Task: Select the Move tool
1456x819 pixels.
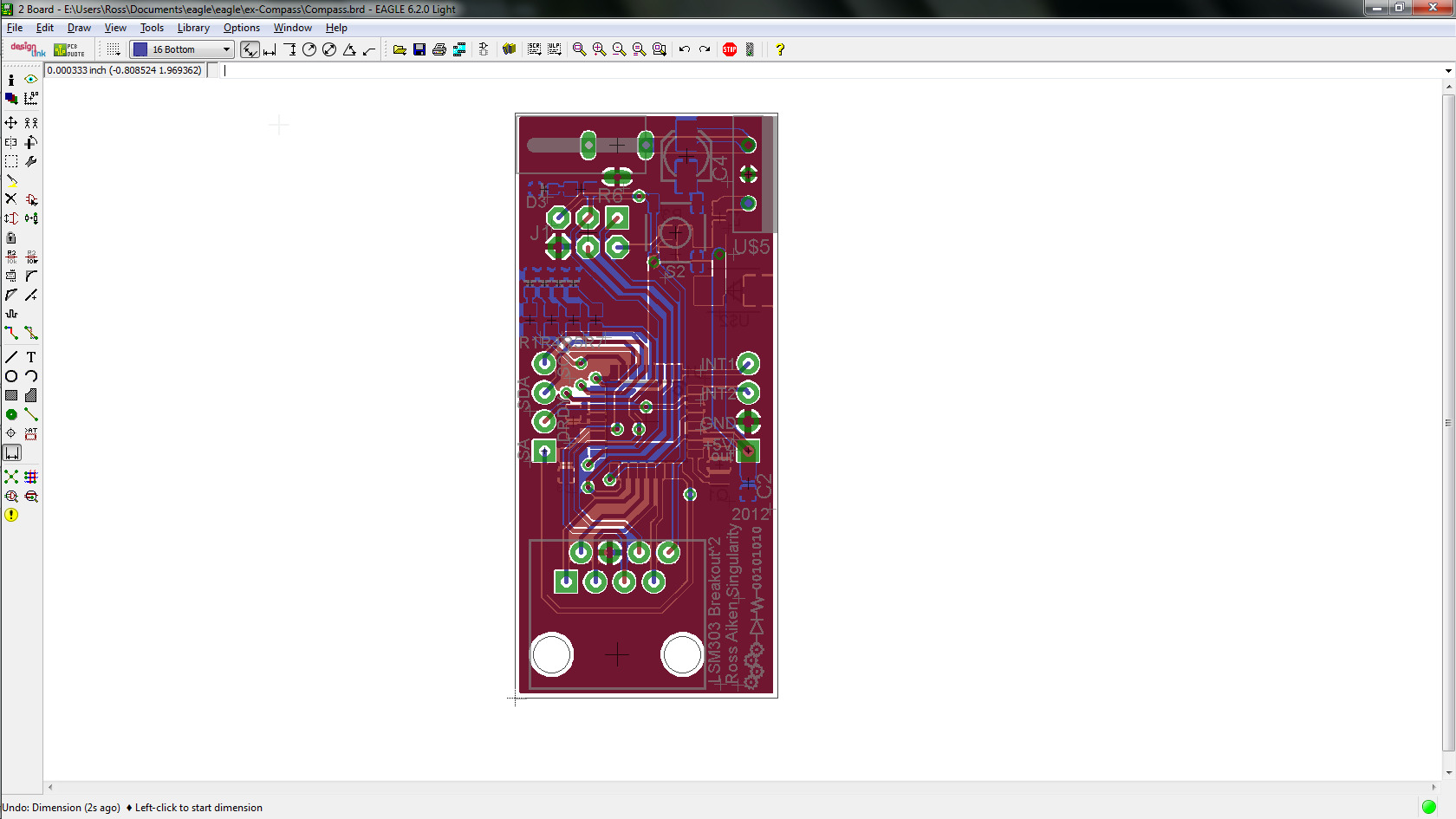Action: click(x=10, y=122)
